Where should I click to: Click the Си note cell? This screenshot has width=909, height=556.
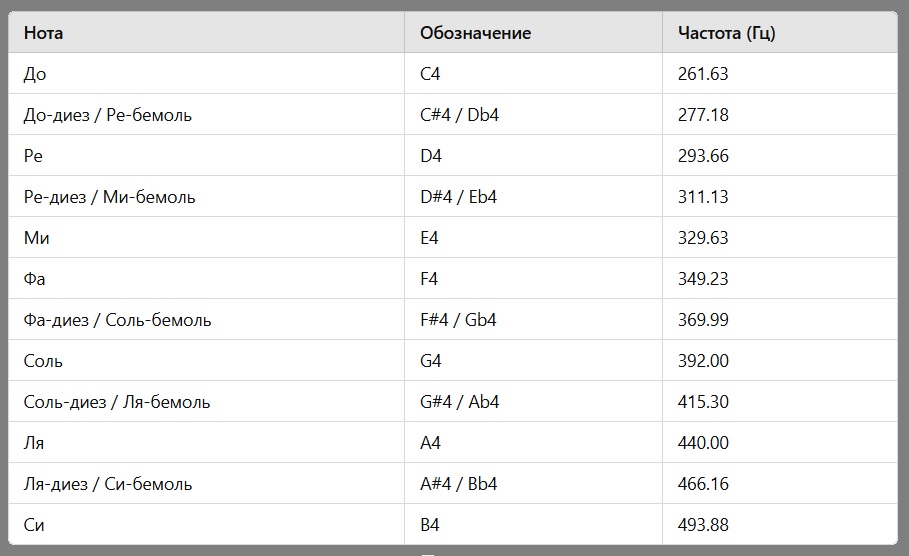(x=206, y=524)
